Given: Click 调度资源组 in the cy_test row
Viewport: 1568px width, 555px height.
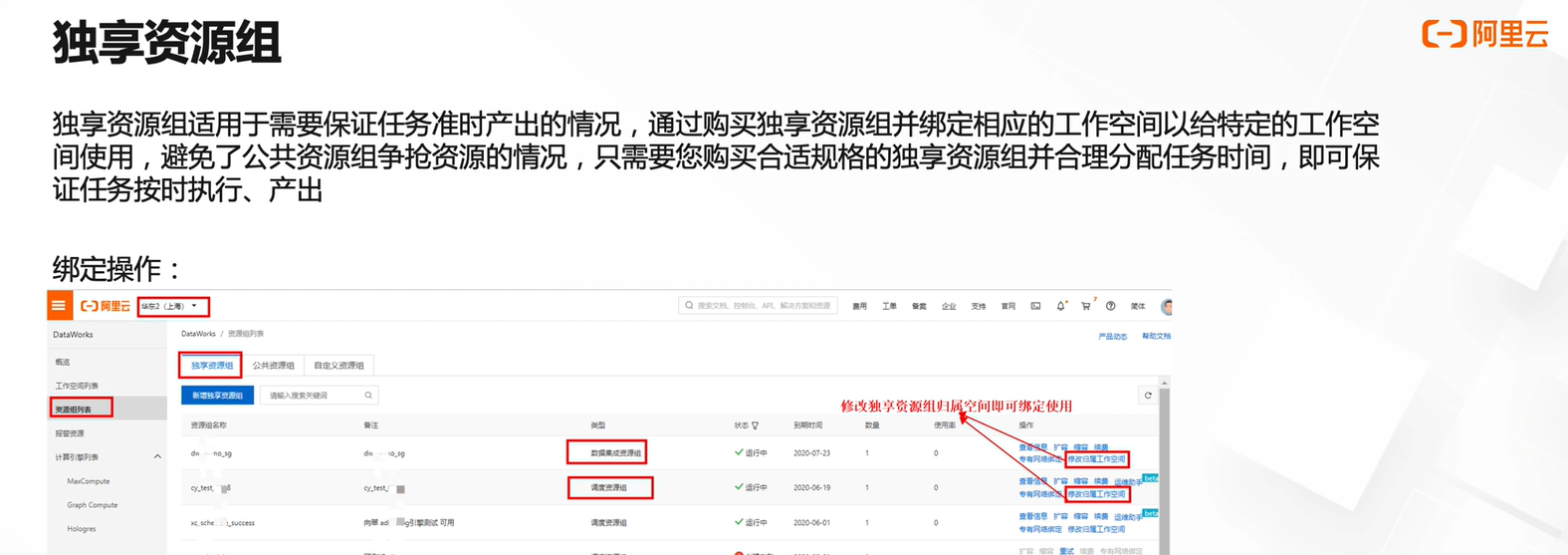Looking at the screenshot, I should [x=608, y=488].
